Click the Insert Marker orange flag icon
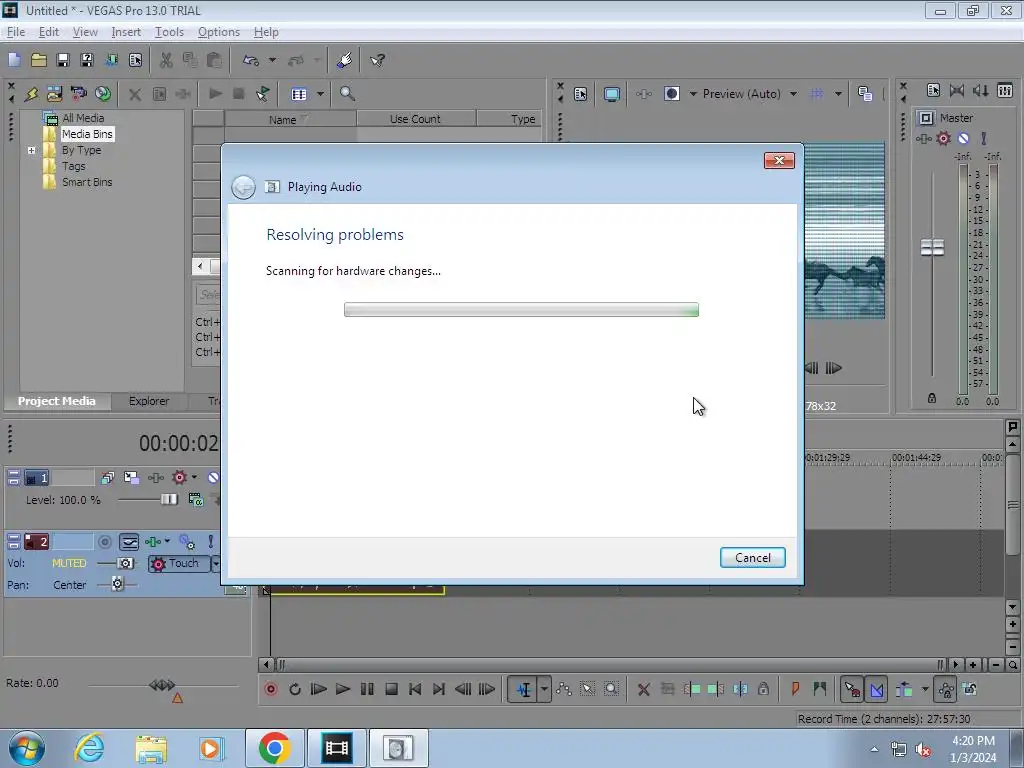This screenshot has width=1024, height=768. click(795, 689)
